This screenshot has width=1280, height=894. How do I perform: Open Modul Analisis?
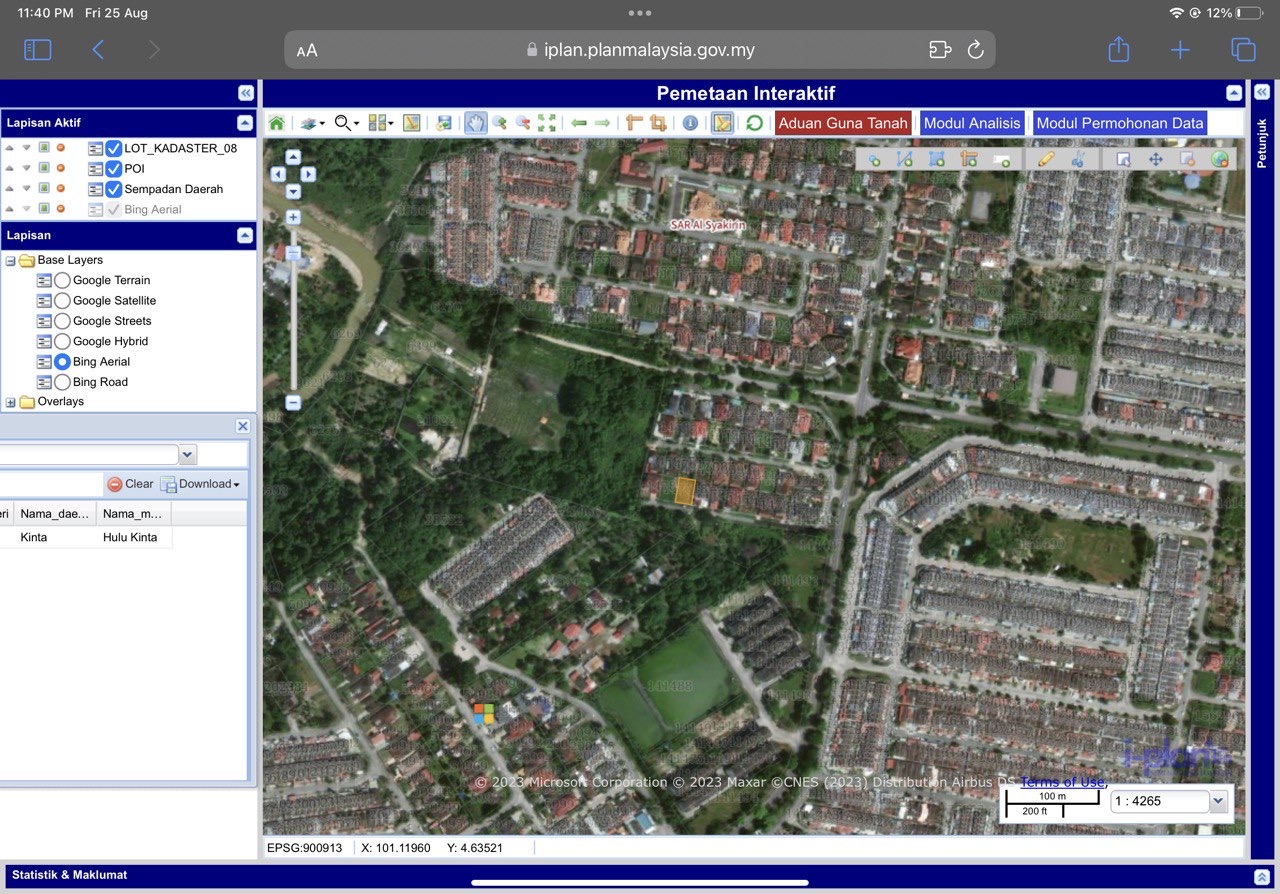[x=971, y=123]
